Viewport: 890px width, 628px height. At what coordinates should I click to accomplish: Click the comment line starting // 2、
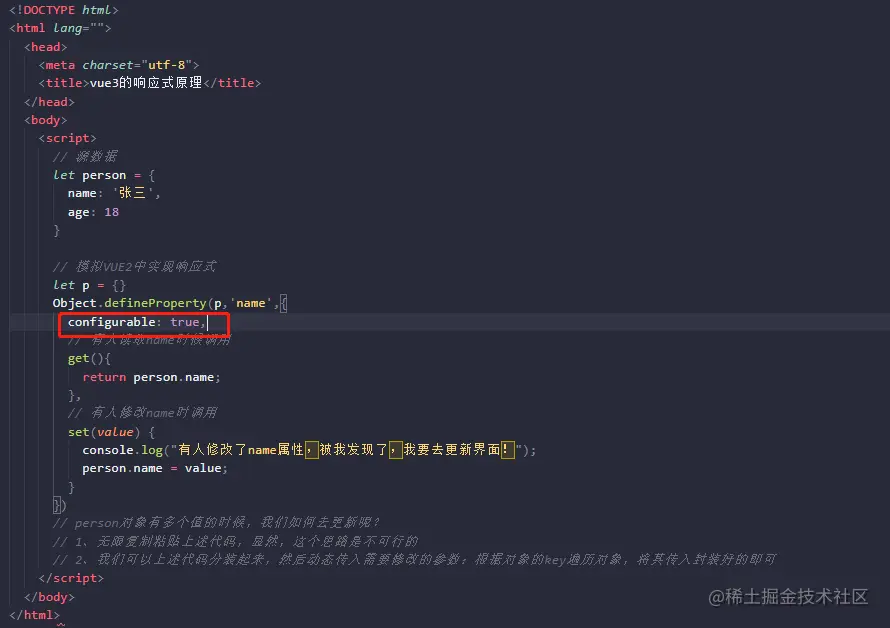[x=414, y=560]
